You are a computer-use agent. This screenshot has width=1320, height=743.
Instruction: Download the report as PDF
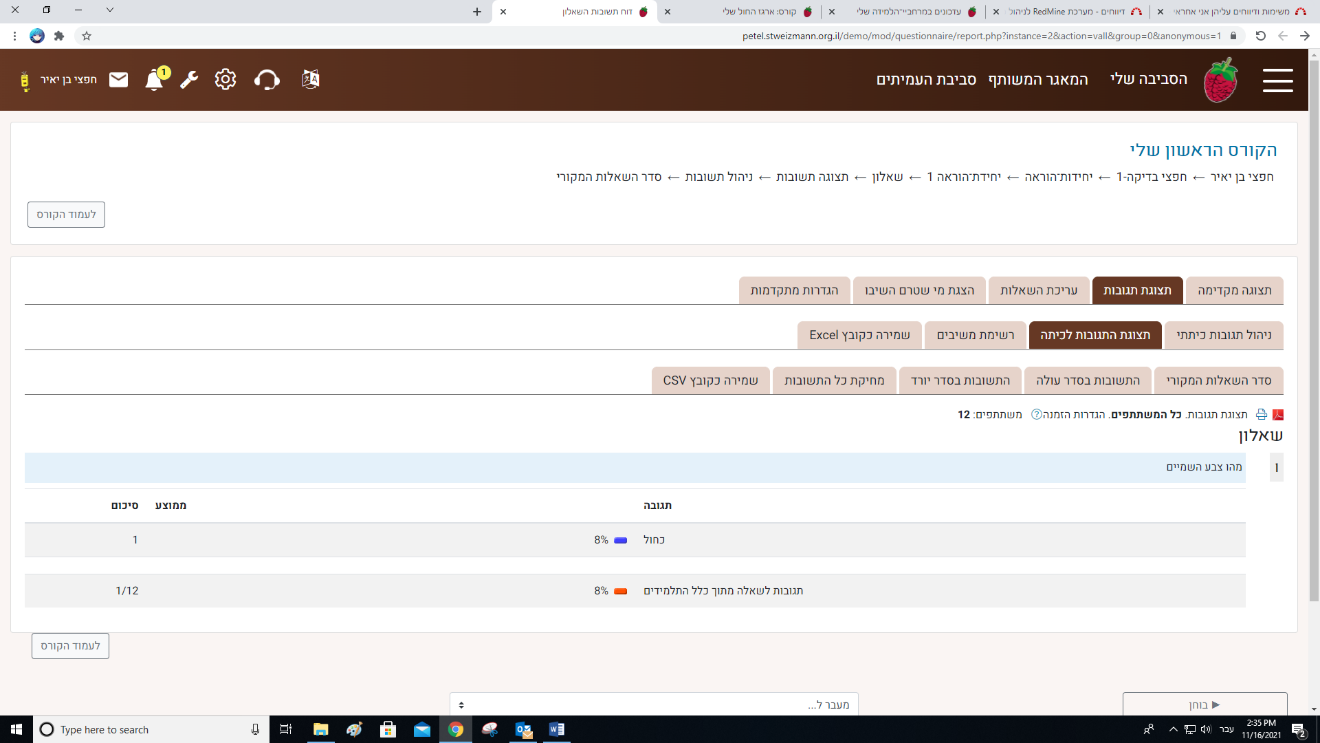(1277, 414)
